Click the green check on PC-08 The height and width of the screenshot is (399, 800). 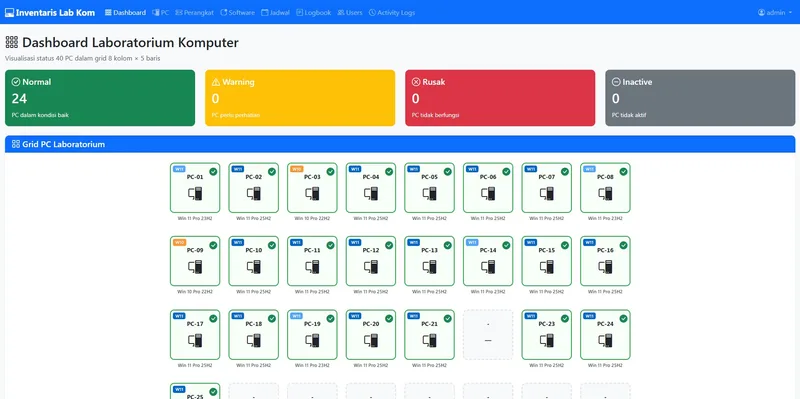click(623, 171)
